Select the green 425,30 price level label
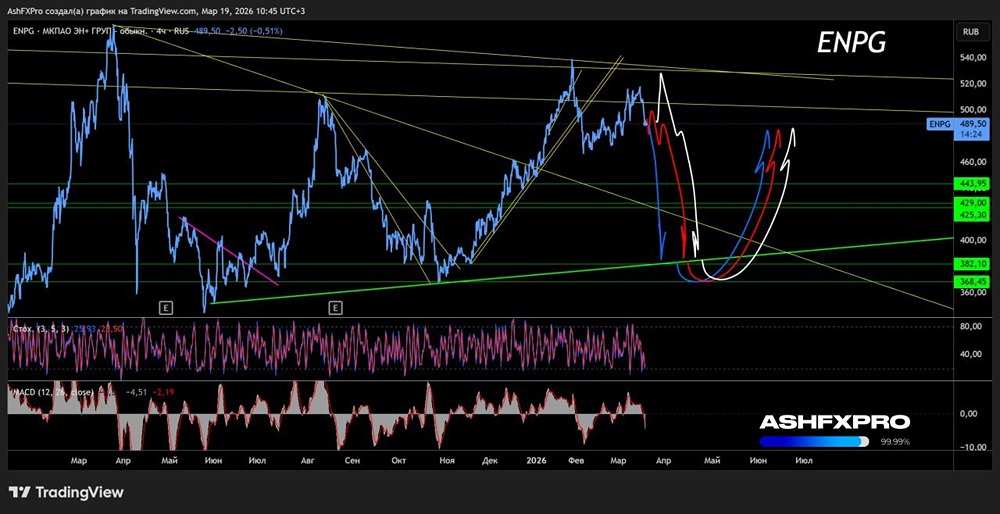1000x514 pixels. pyautogui.click(x=972, y=216)
